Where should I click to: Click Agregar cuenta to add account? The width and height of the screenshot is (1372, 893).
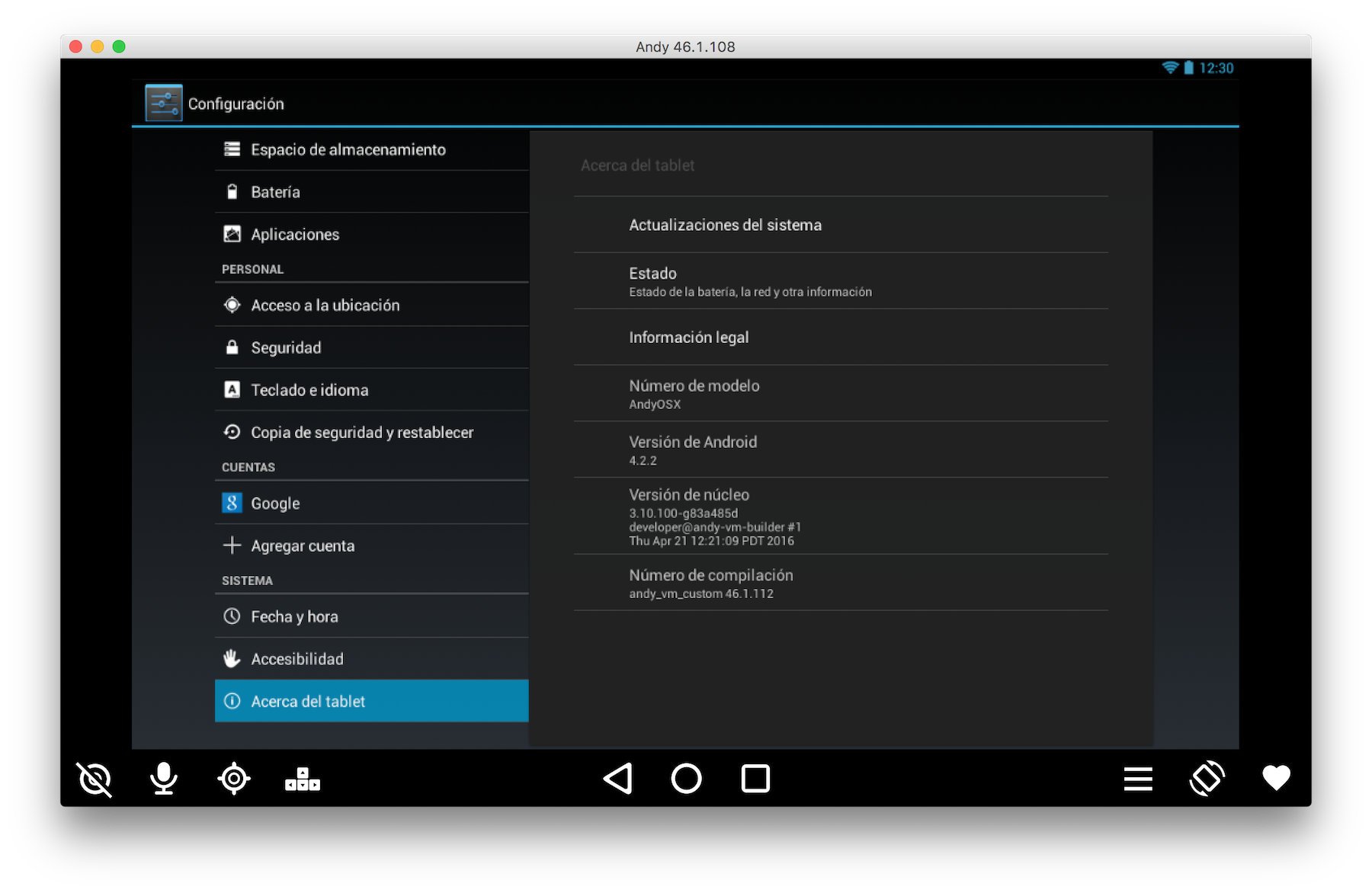(x=372, y=546)
